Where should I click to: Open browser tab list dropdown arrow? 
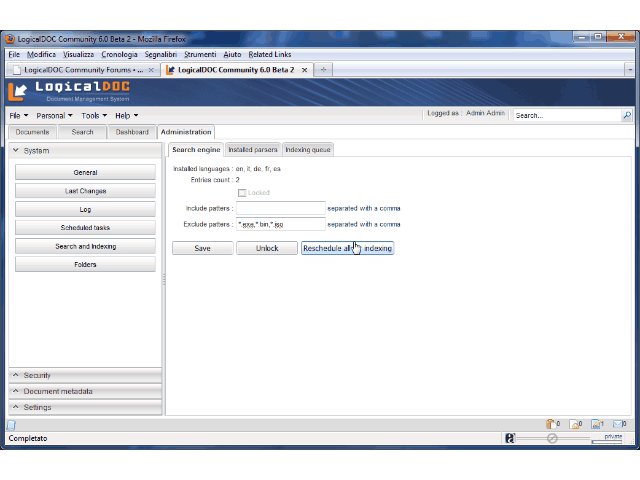click(x=630, y=70)
